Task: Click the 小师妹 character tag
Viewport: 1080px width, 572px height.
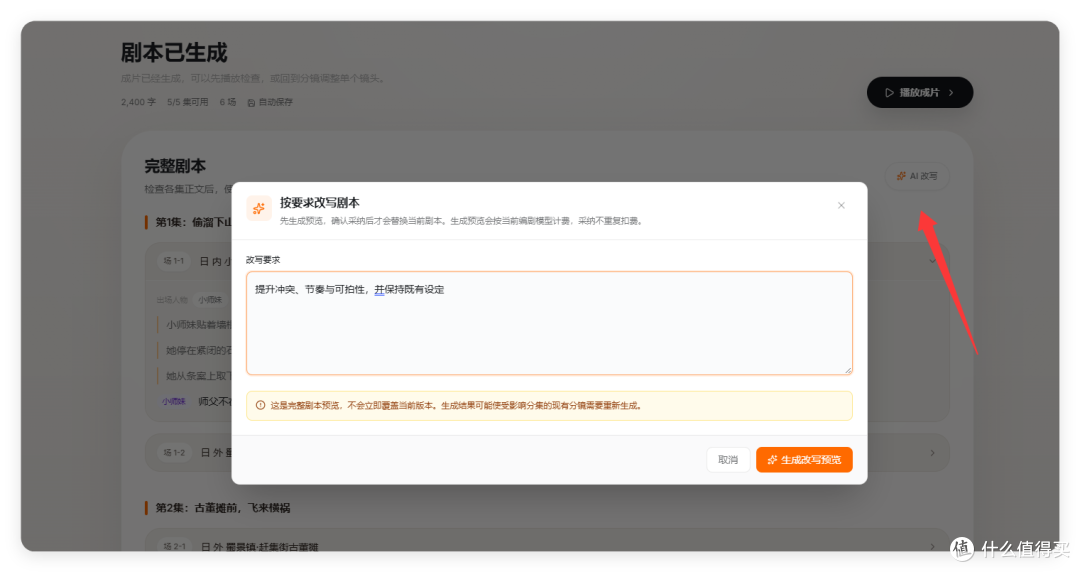Action: [210, 300]
